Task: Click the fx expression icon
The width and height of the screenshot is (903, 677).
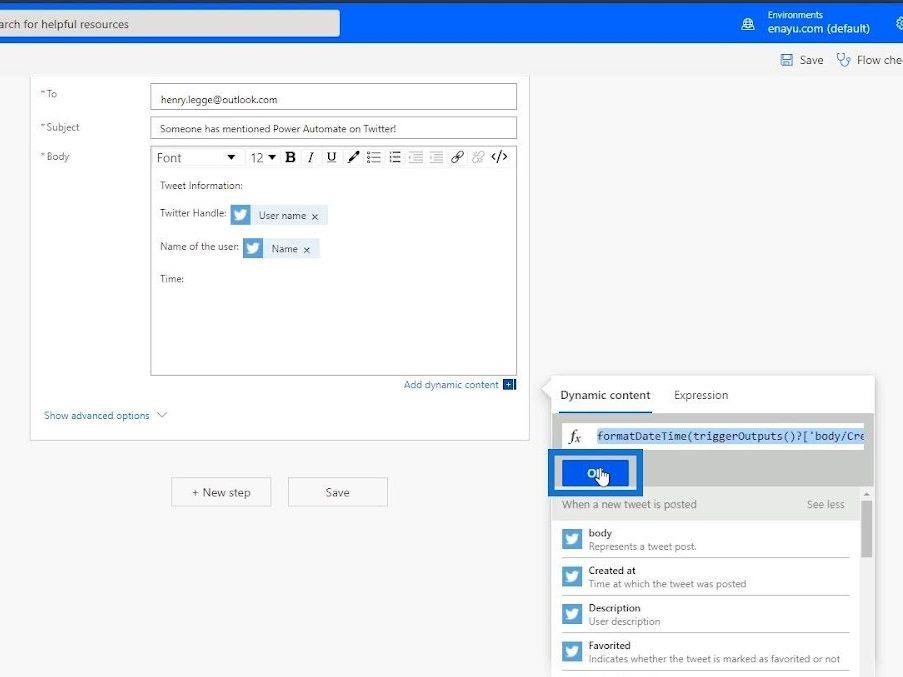Action: tap(575, 436)
